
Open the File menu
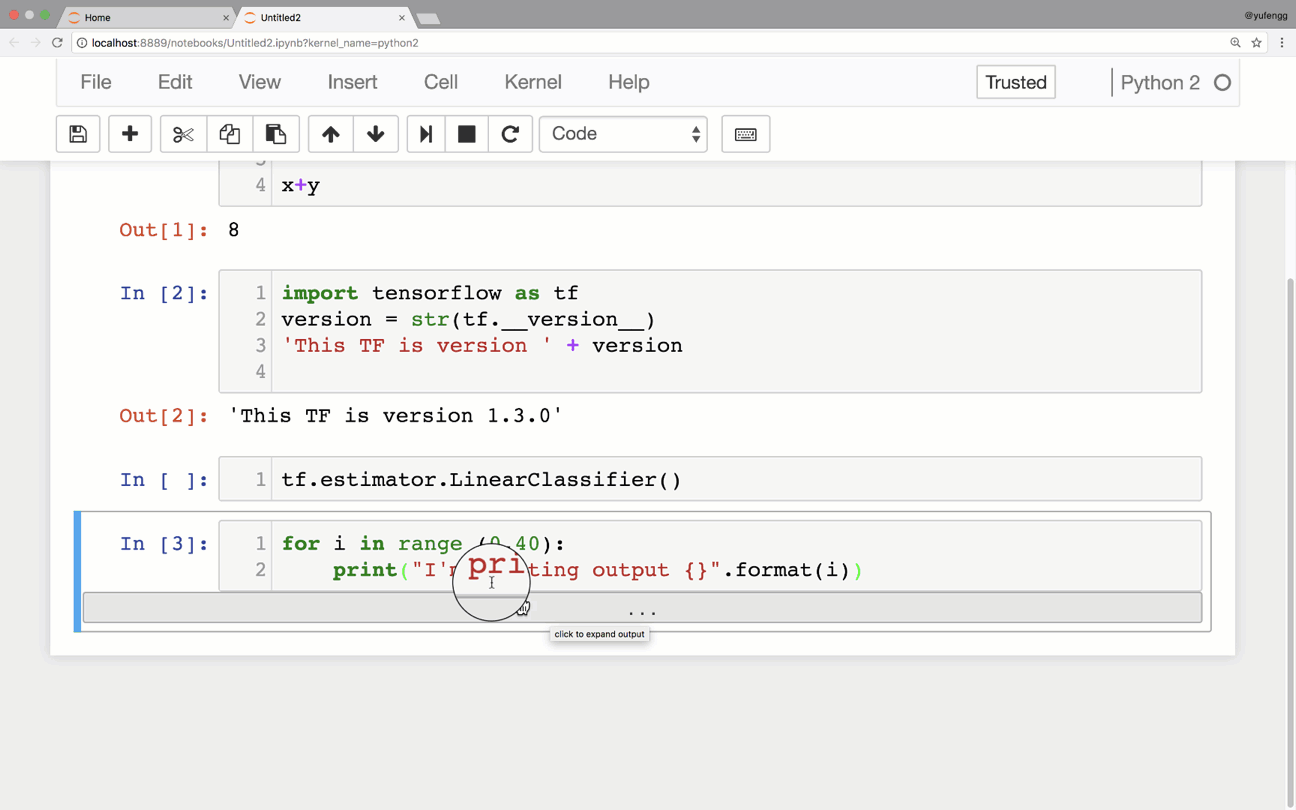96,82
